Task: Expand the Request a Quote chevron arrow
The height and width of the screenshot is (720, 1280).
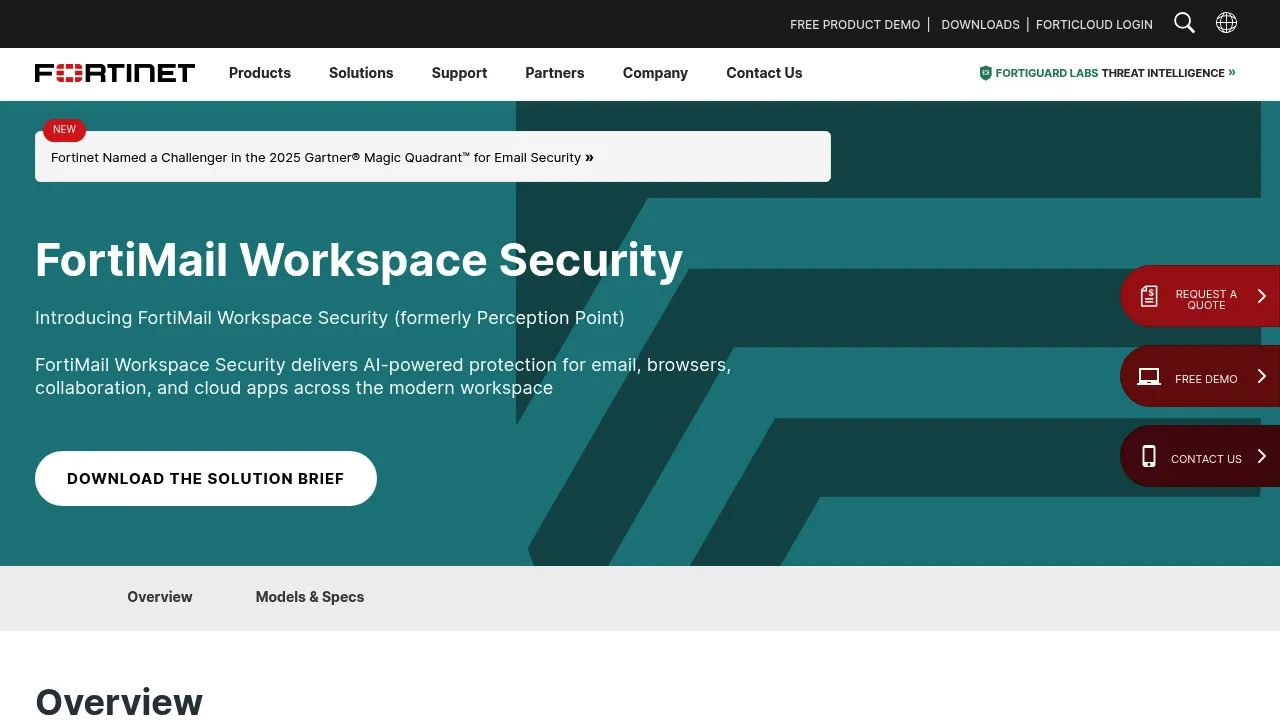Action: coord(1261,296)
